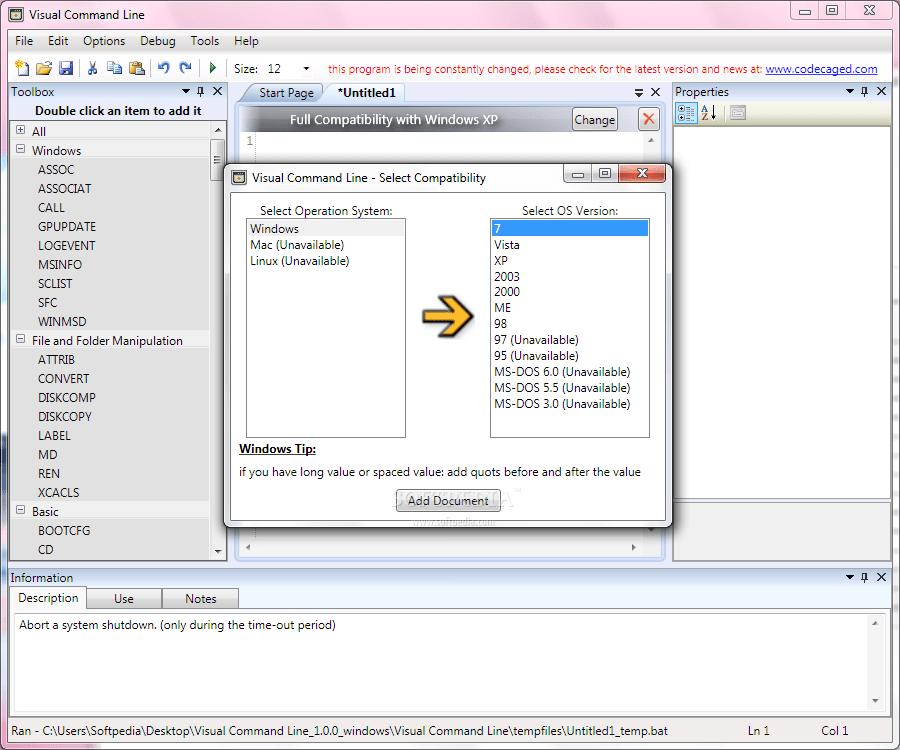This screenshot has height=750, width=900.
Task: Select XP in OS Version list
Action: pyautogui.click(x=570, y=261)
